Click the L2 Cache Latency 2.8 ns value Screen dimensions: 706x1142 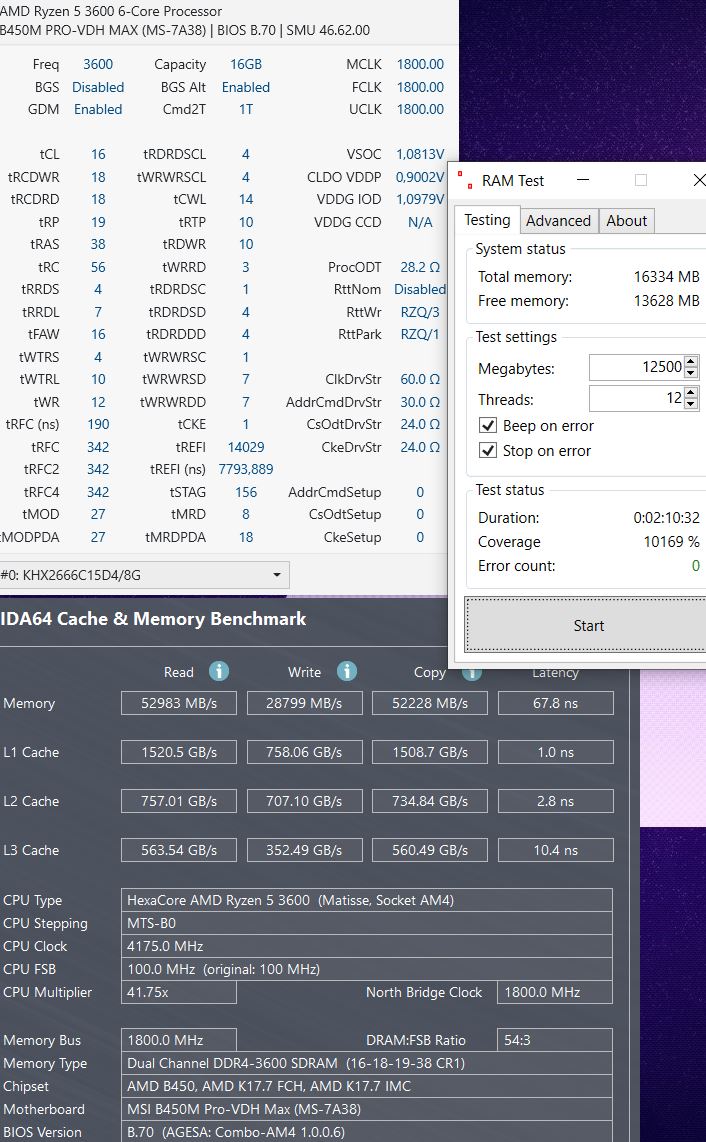click(x=556, y=801)
